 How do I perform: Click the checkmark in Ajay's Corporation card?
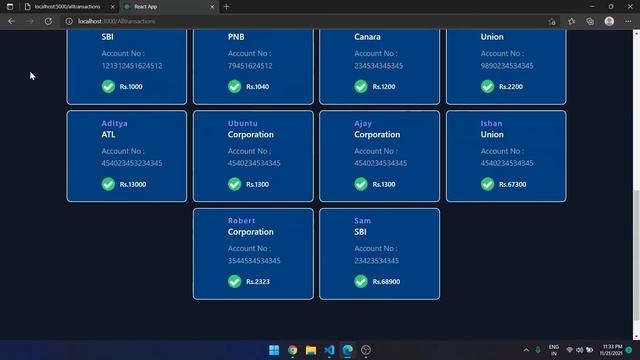click(361, 184)
